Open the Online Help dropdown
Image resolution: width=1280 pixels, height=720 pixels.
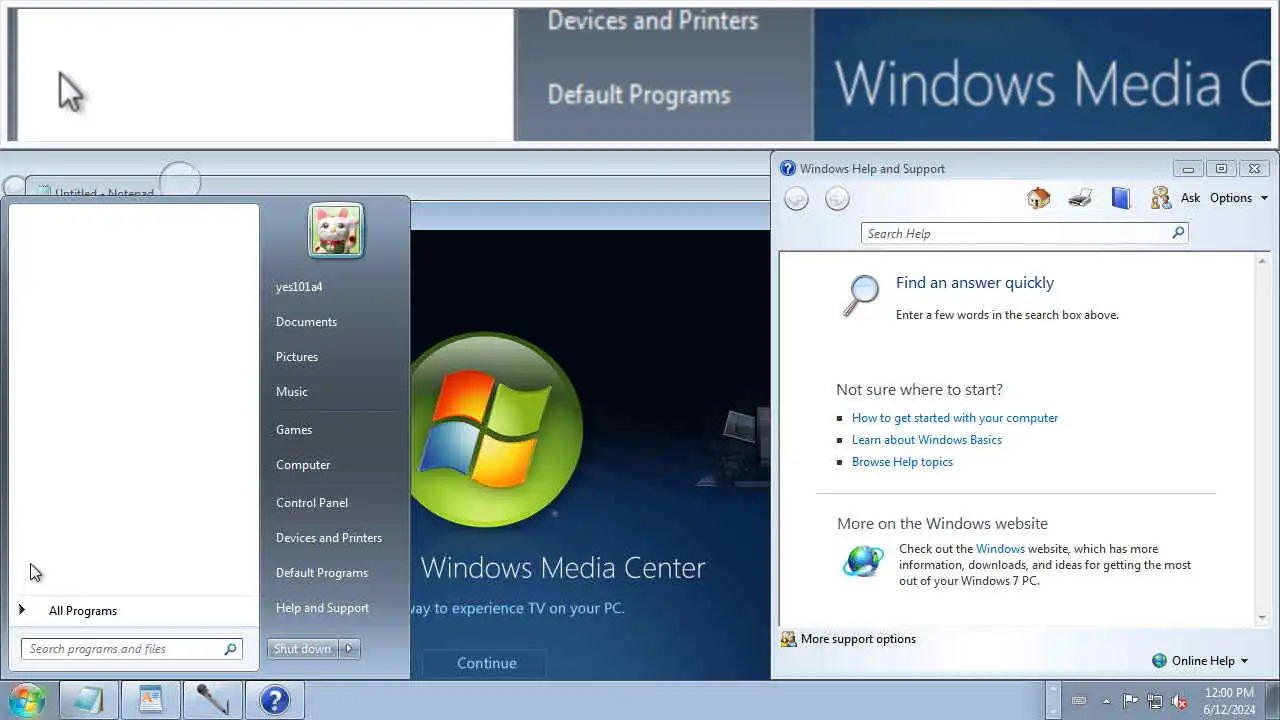tap(1200, 661)
